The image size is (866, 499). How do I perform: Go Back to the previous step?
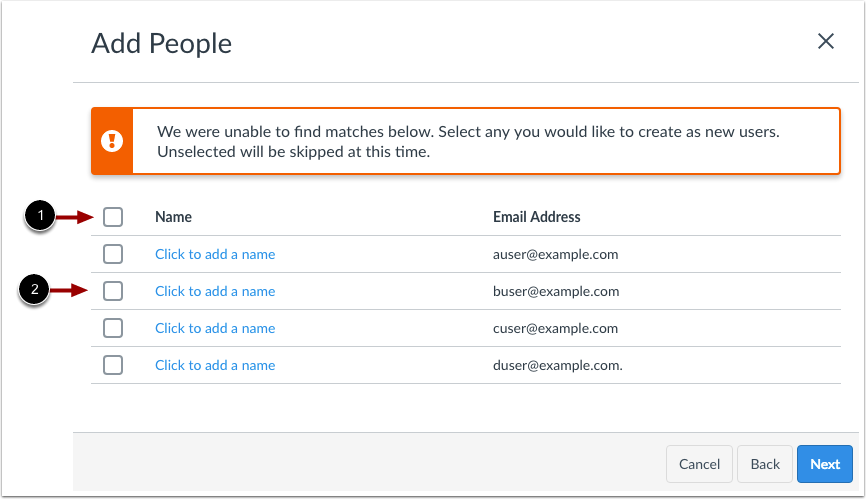pyautogui.click(x=765, y=464)
